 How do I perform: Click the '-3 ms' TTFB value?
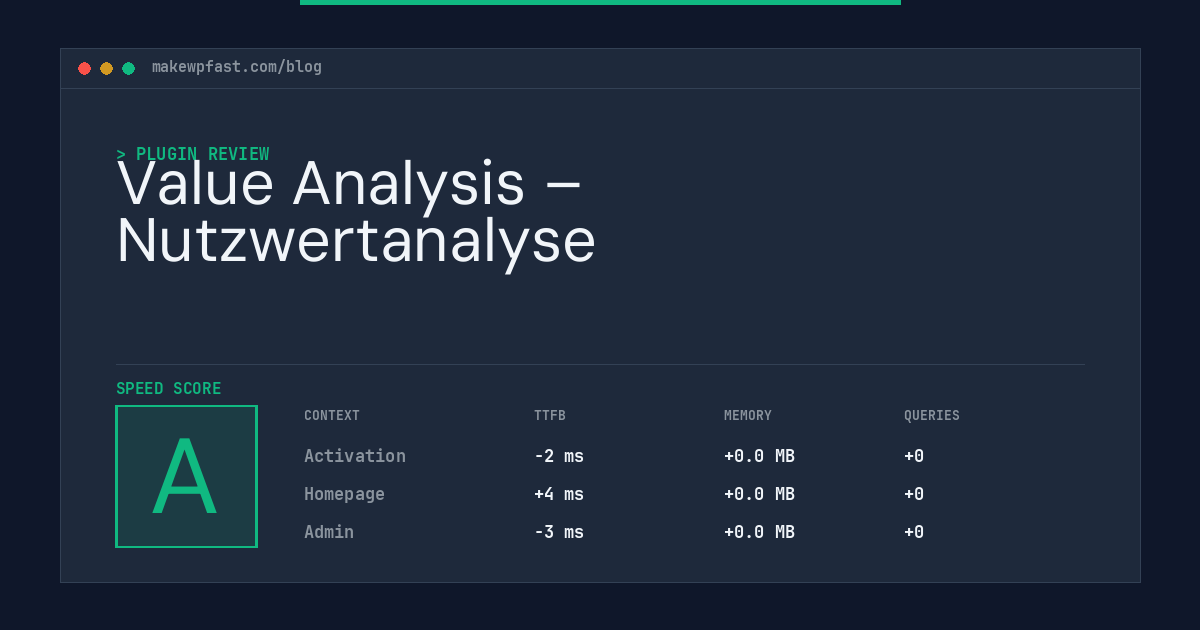coord(559,532)
